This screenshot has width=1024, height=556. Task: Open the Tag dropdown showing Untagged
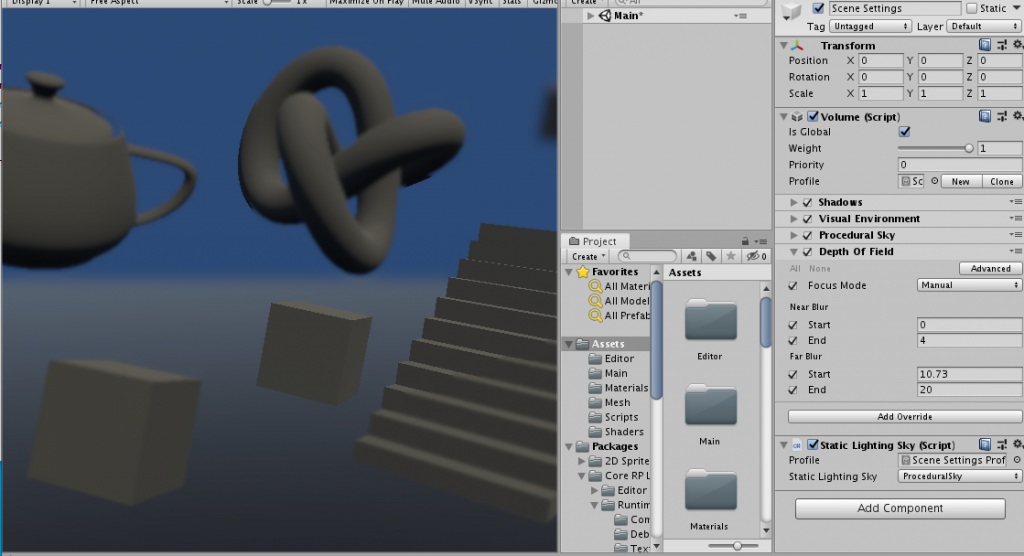pos(870,26)
